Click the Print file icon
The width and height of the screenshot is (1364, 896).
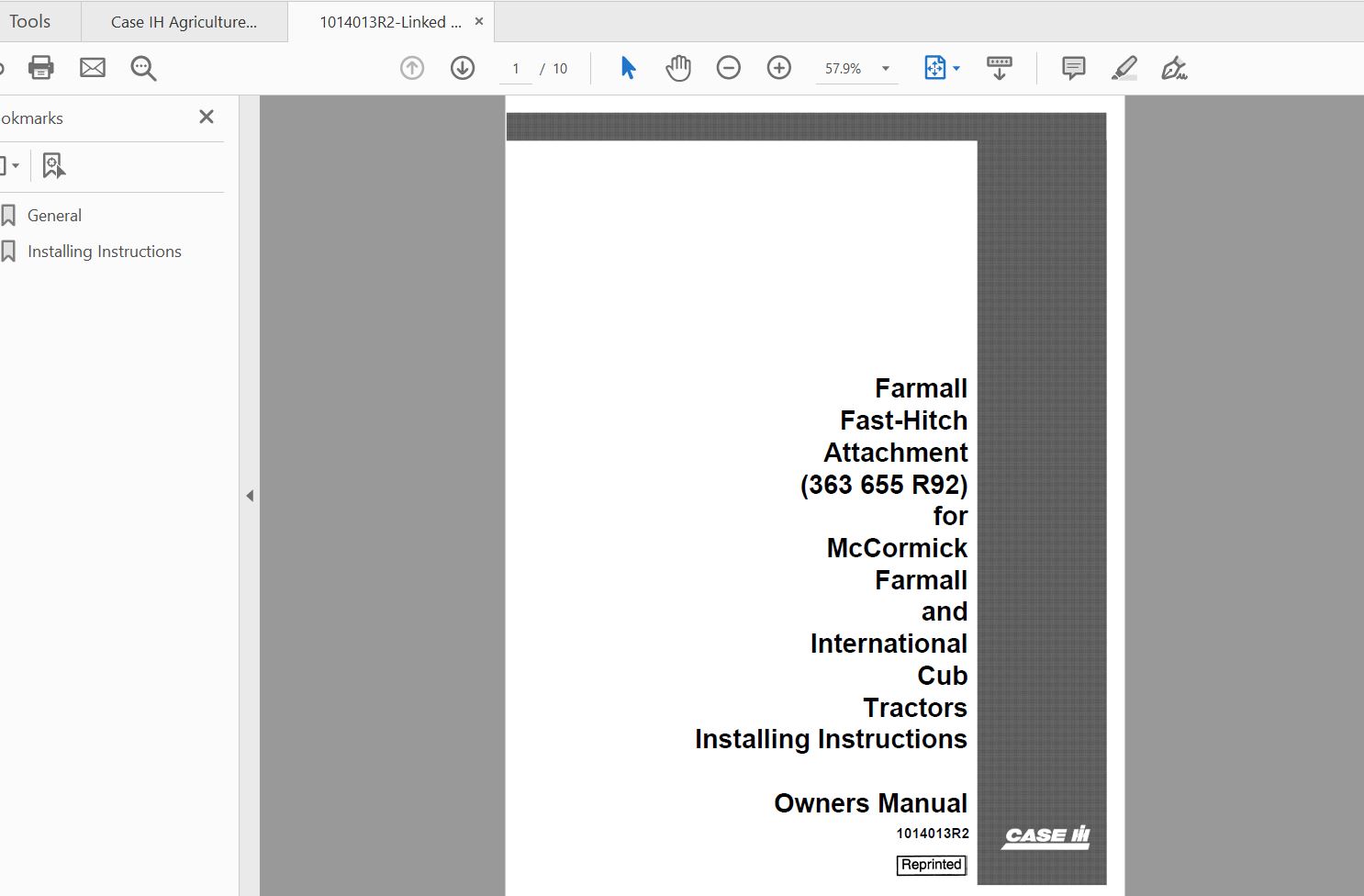[41, 68]
